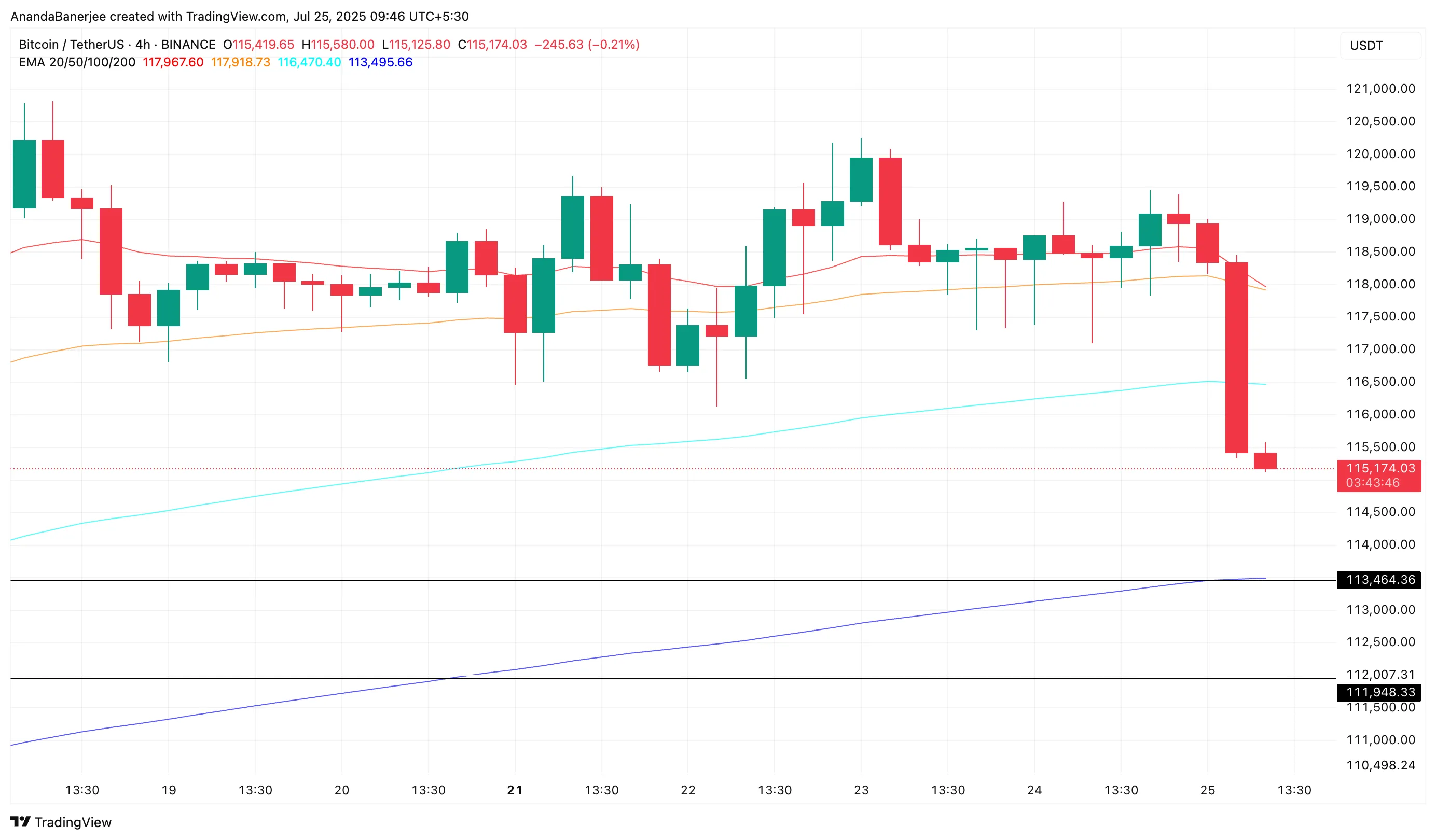Click the TradingView text link at bottom
This screenshot has height=840, width=1436.
coord(72,822)
